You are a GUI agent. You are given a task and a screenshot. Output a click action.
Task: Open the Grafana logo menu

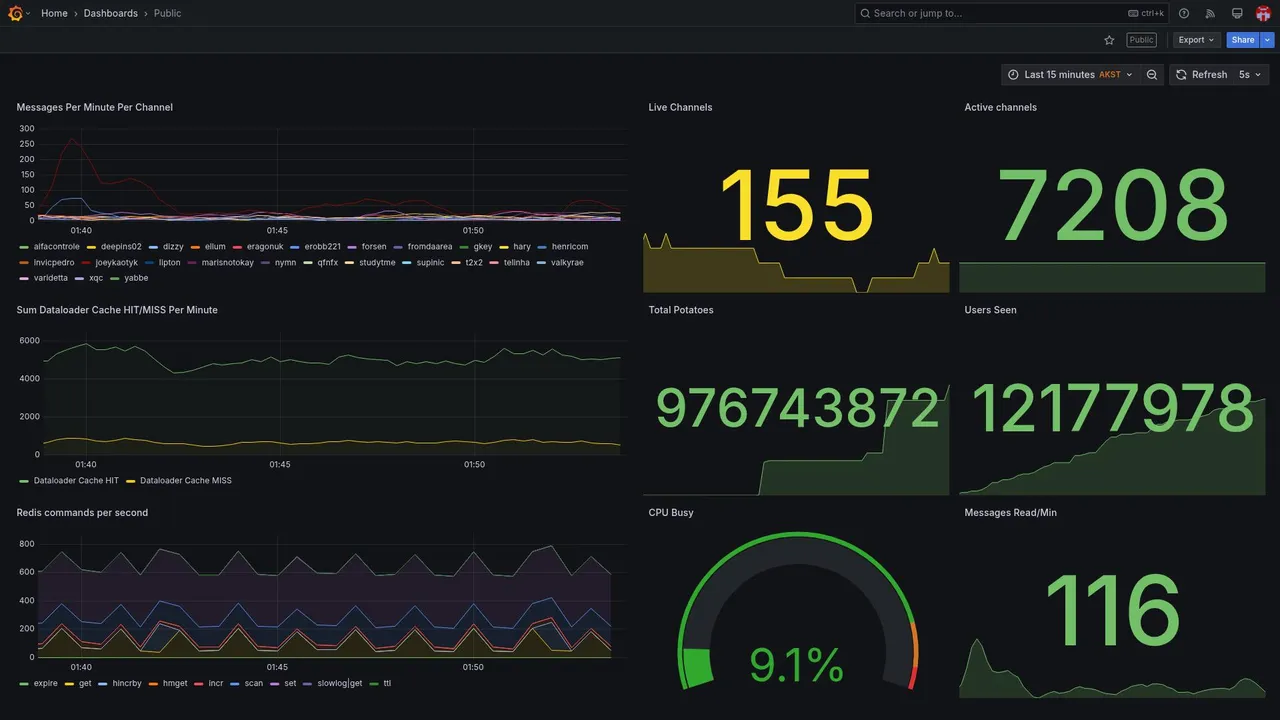click(15, 13)
